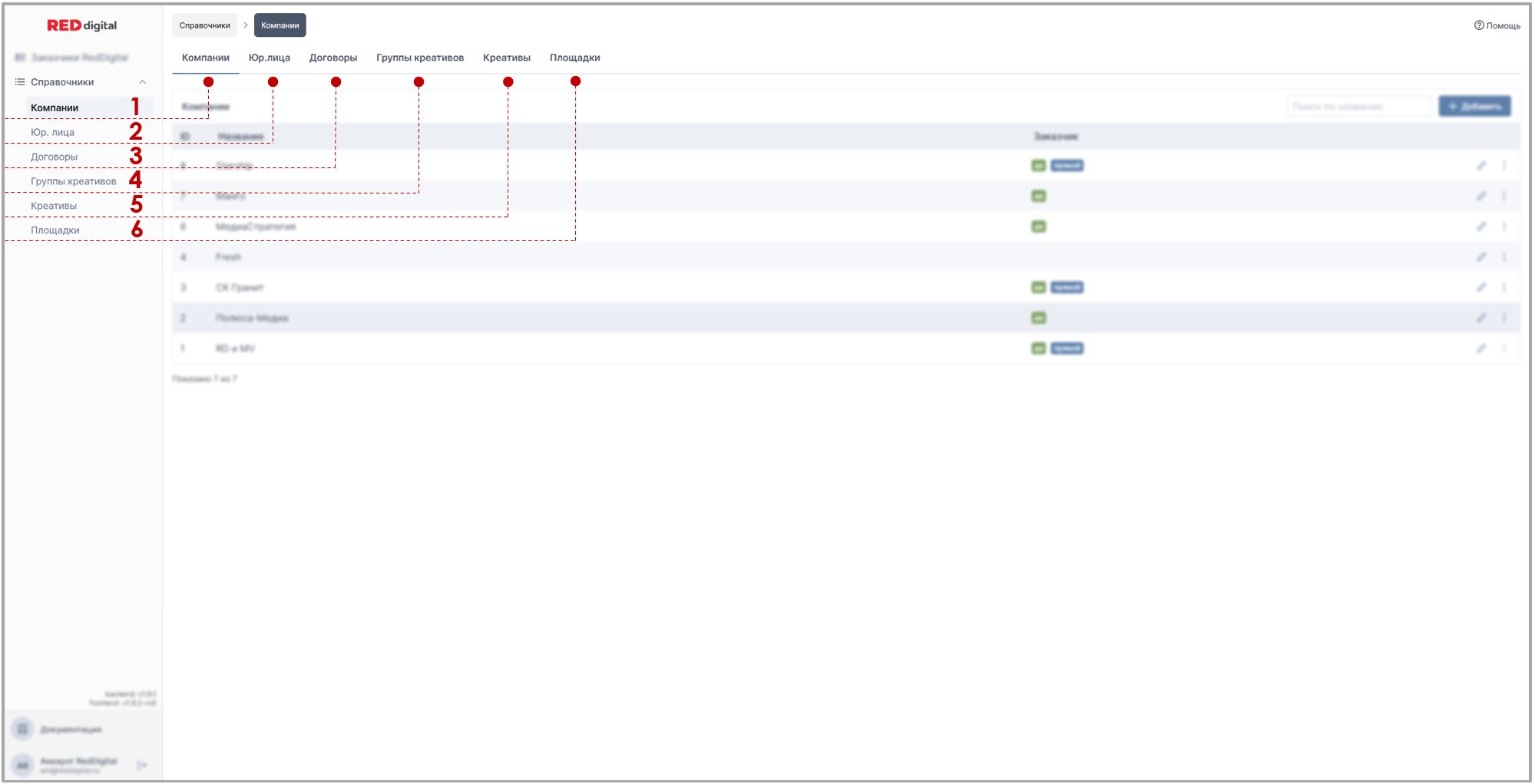Open the kebab menu in Полюса-Медиа row
1535x784 pixels.
tap(1504, 318)
